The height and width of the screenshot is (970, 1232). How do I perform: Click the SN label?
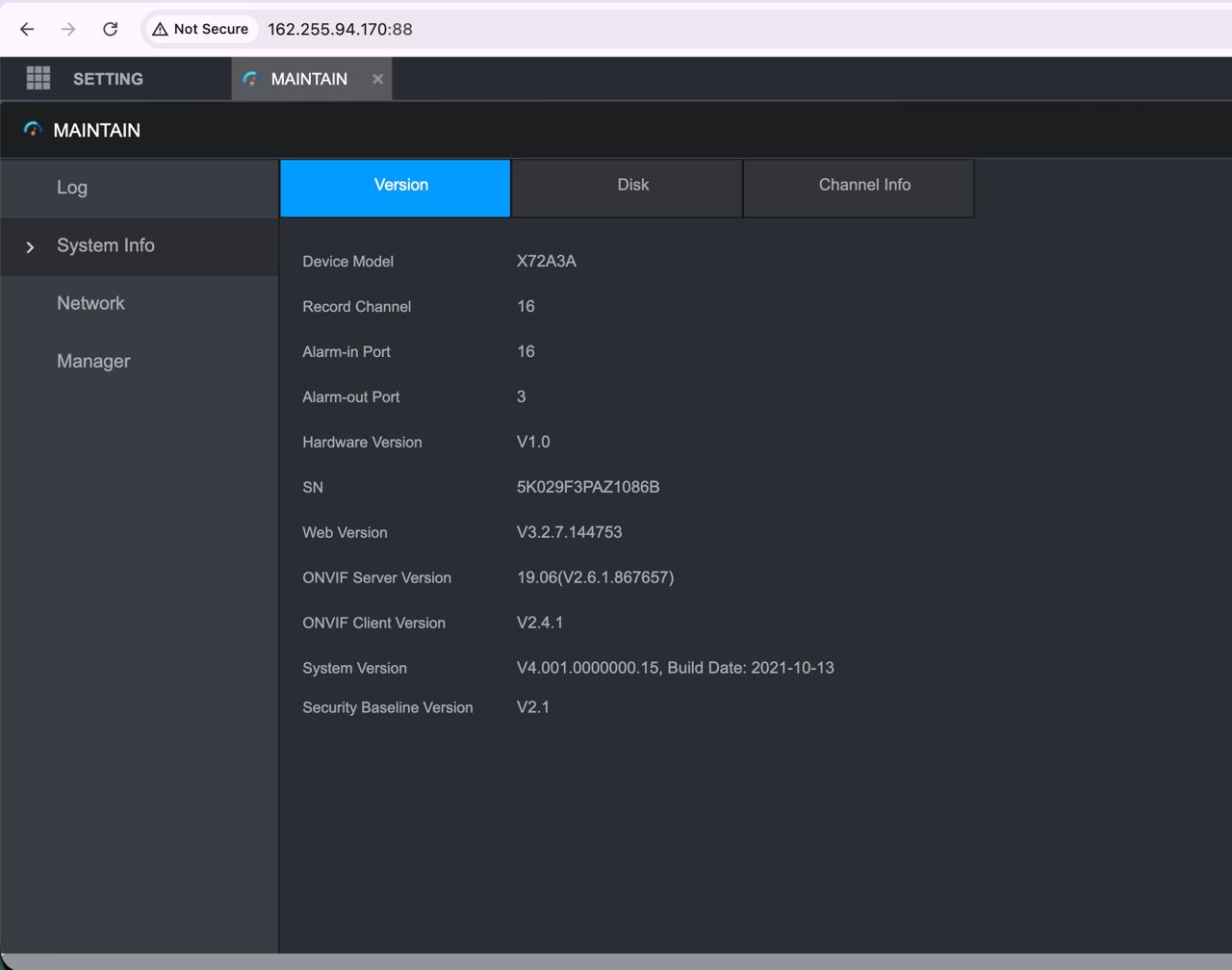(313, 487)
